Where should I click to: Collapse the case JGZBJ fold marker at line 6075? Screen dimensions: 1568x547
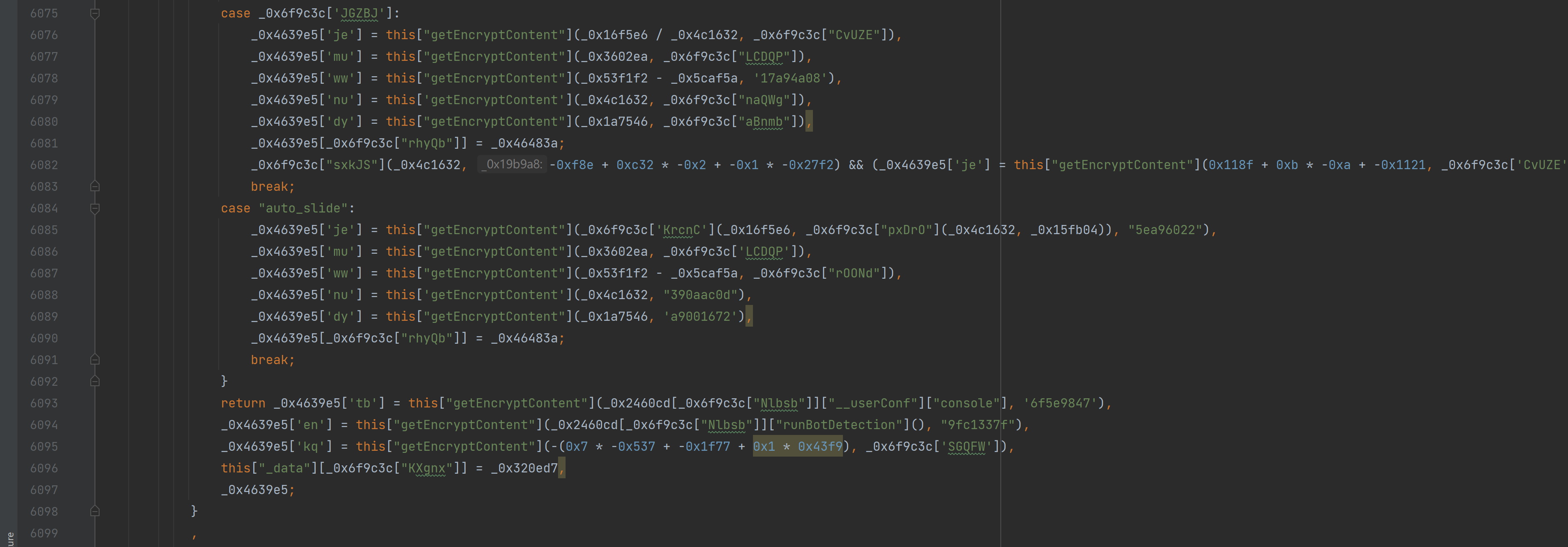pos(95,13)
